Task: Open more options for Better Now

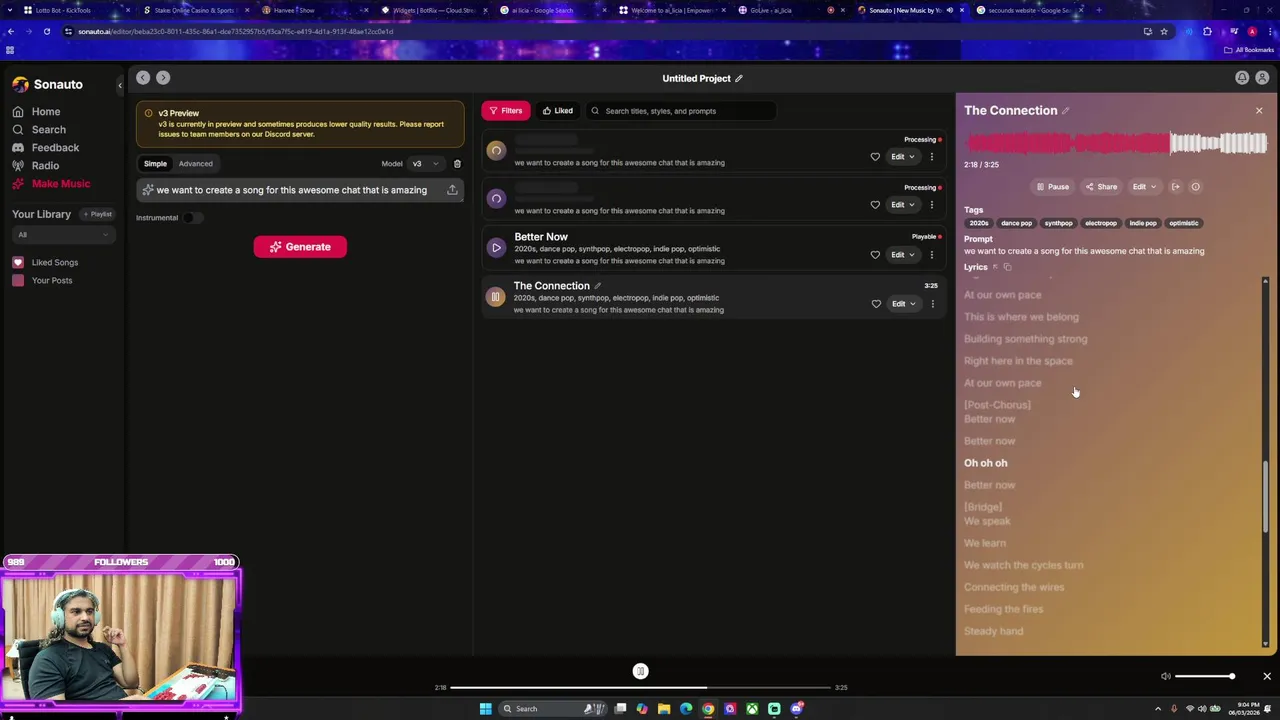Action: tap(931, 255)
